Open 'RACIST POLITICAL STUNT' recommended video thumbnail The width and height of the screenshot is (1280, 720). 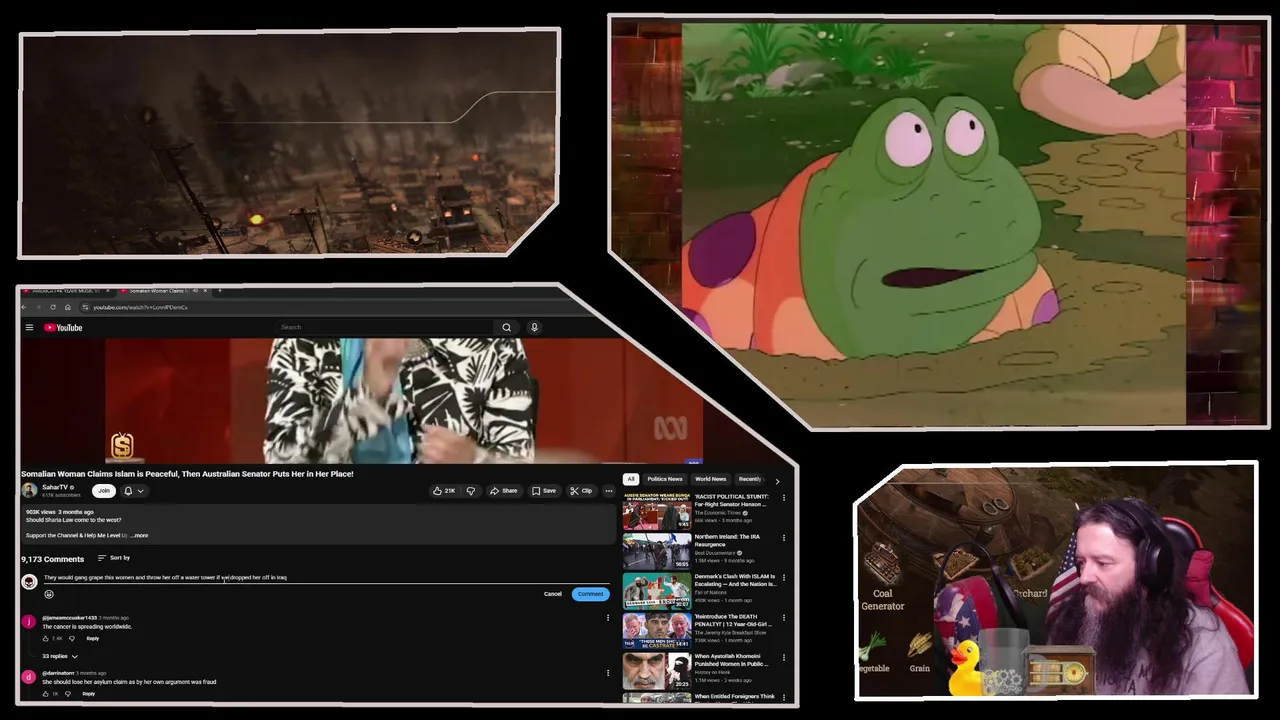click(656, 510)
